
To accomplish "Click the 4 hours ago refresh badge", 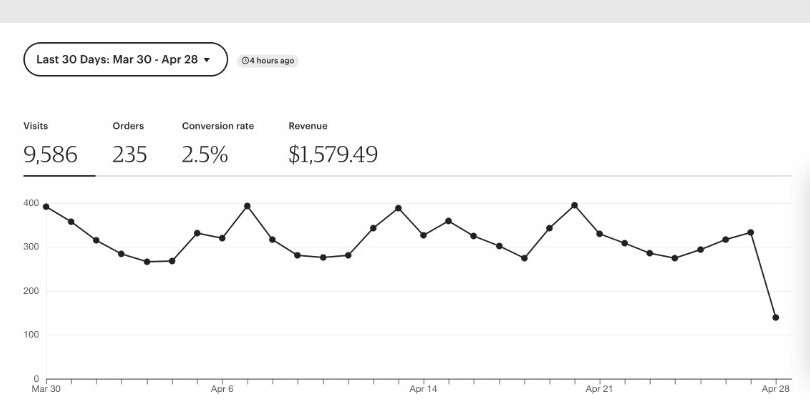I will tap(269, 61).
